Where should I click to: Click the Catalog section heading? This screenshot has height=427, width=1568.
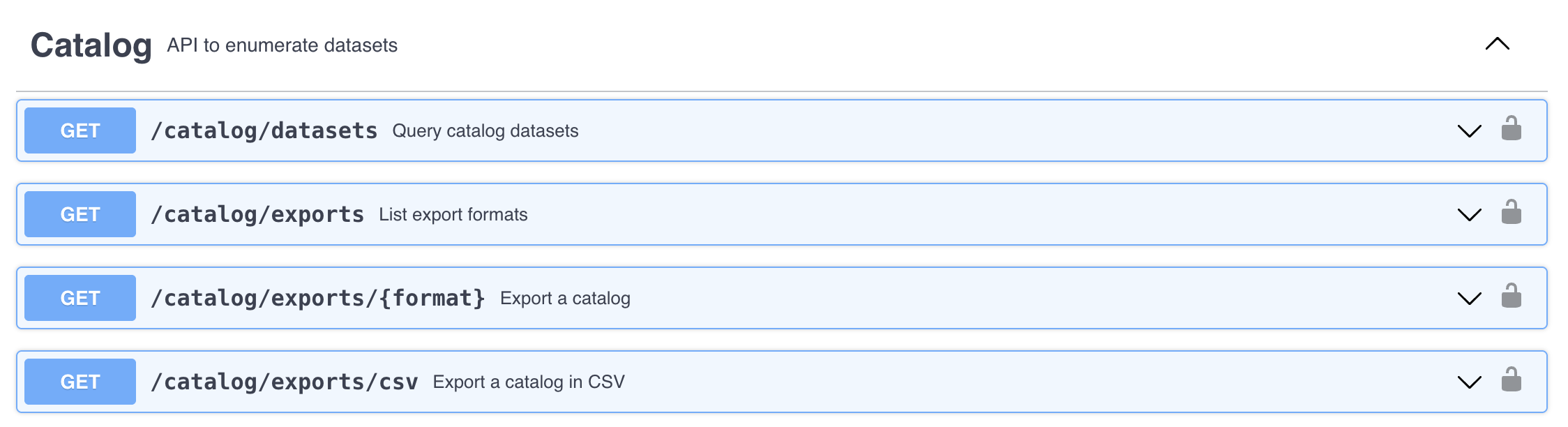[x=91, y=45]
